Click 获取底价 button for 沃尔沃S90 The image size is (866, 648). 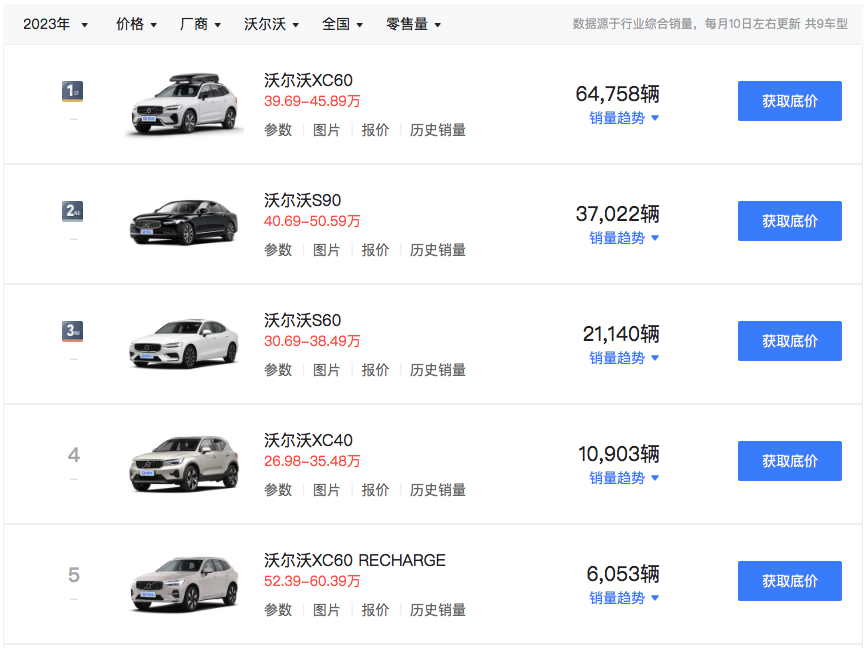tap(789, 221)
